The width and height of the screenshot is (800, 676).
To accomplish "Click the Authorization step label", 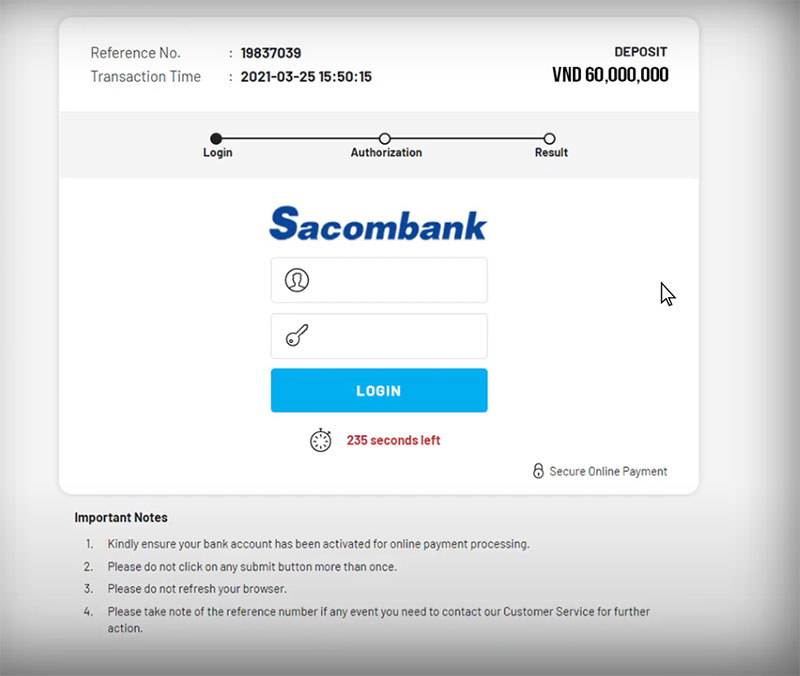I will (x=386, y=153).
